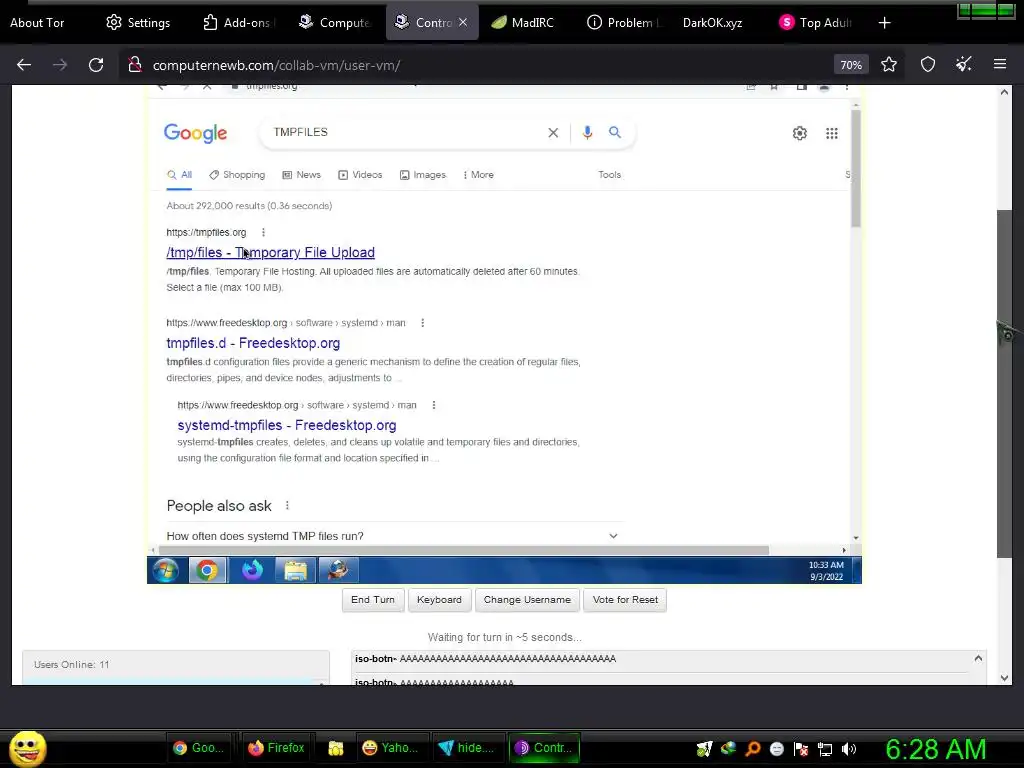Switch to the DarkOK.xyz tab
The width and height of the screenshot is (1024, 768).
(x=712, y=23)
